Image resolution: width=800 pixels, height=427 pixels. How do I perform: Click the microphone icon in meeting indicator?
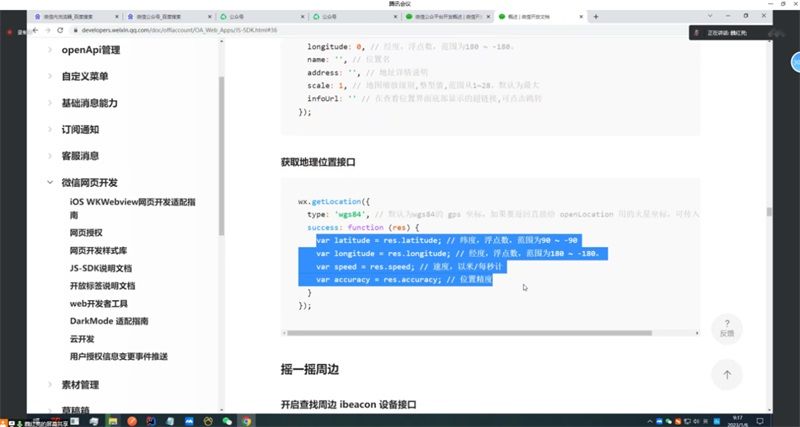point(697,33)
